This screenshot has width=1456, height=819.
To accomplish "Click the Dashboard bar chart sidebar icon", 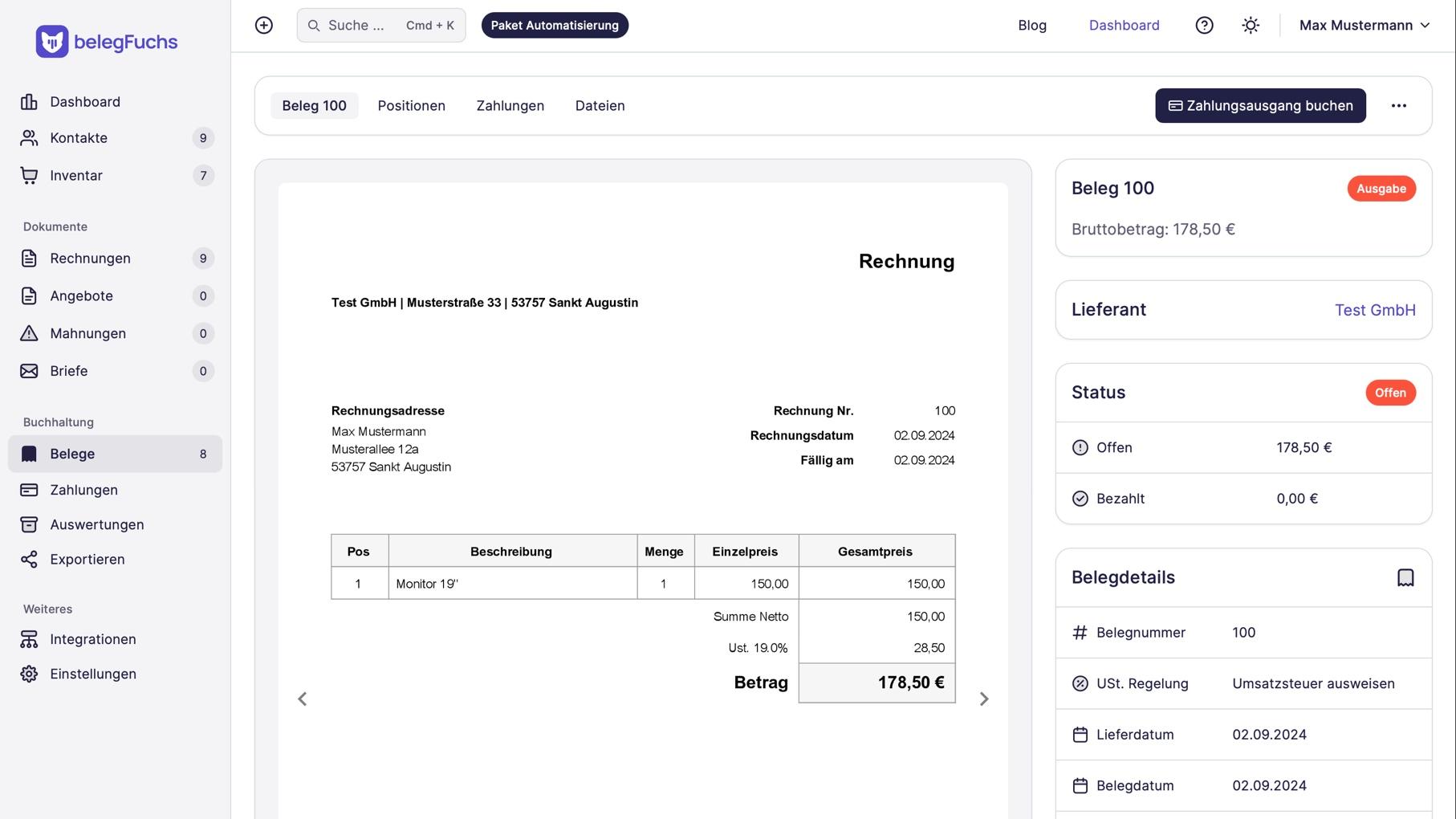I will [x=29, y=101].
